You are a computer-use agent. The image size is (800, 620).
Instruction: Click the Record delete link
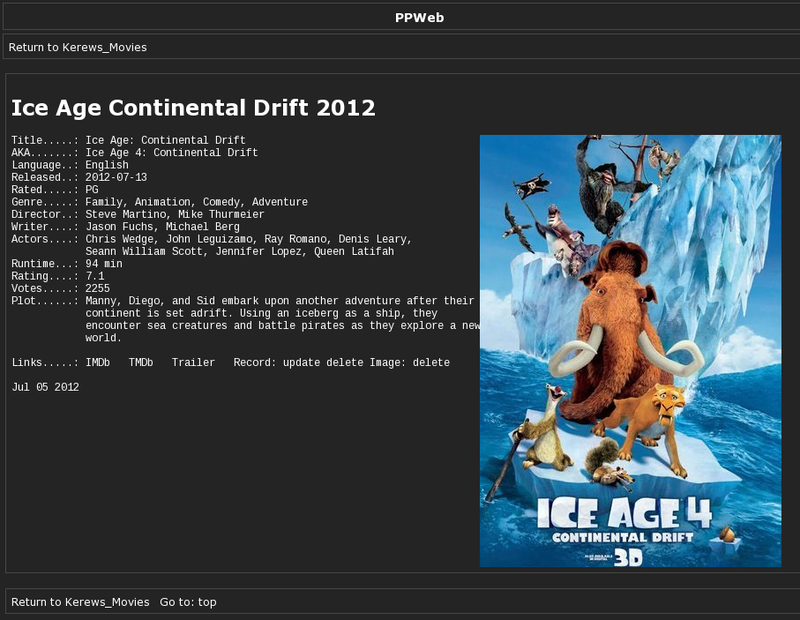[345, 363]
